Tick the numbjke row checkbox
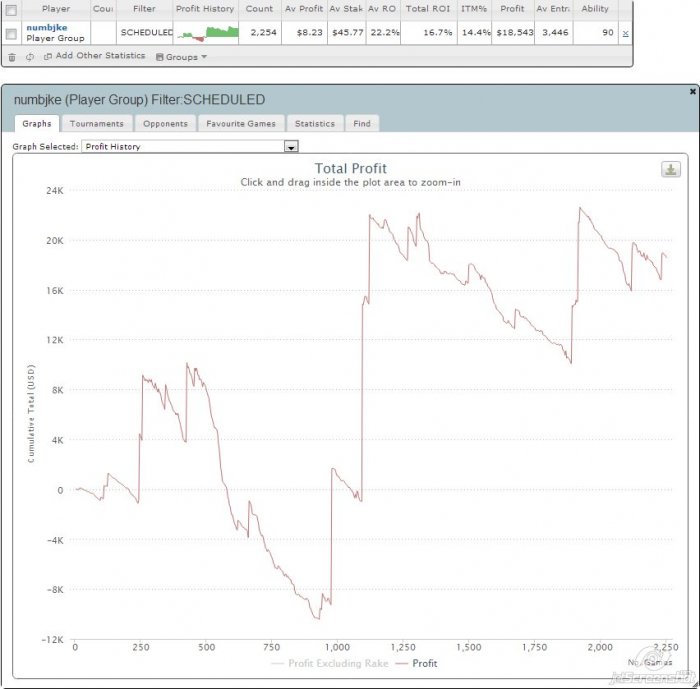 (11, 33)
